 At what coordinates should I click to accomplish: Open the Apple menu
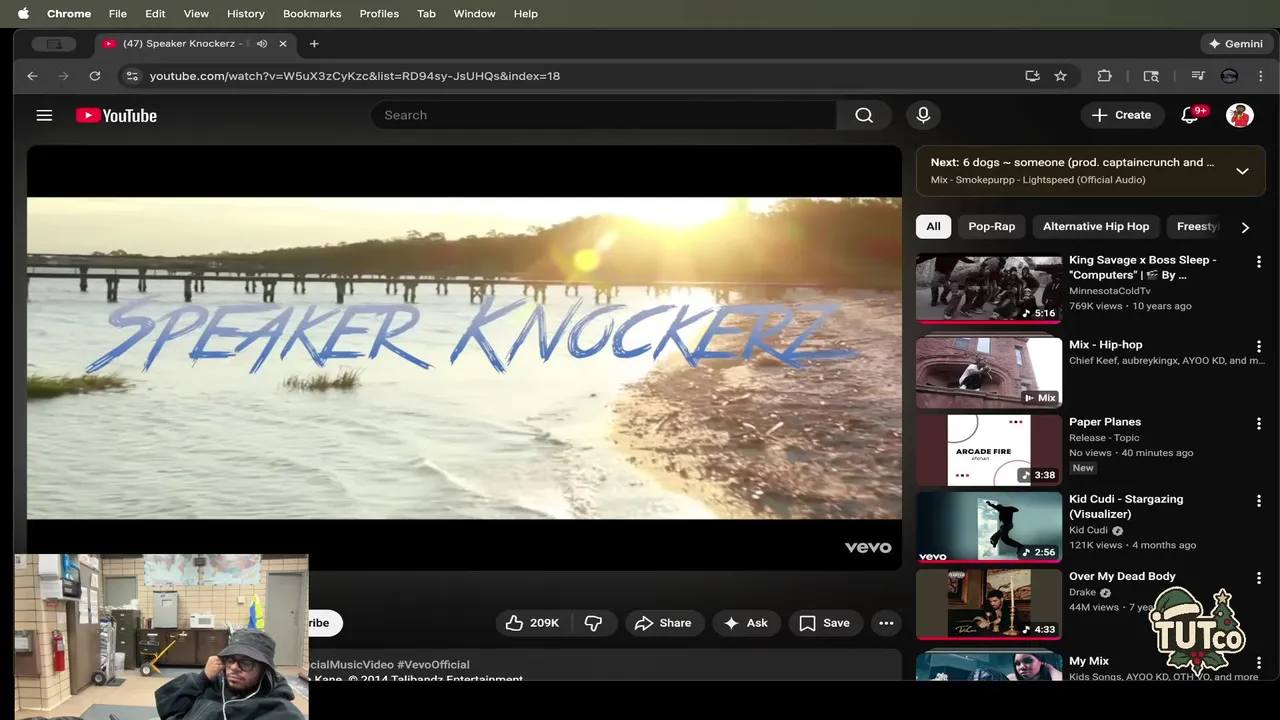23,13
